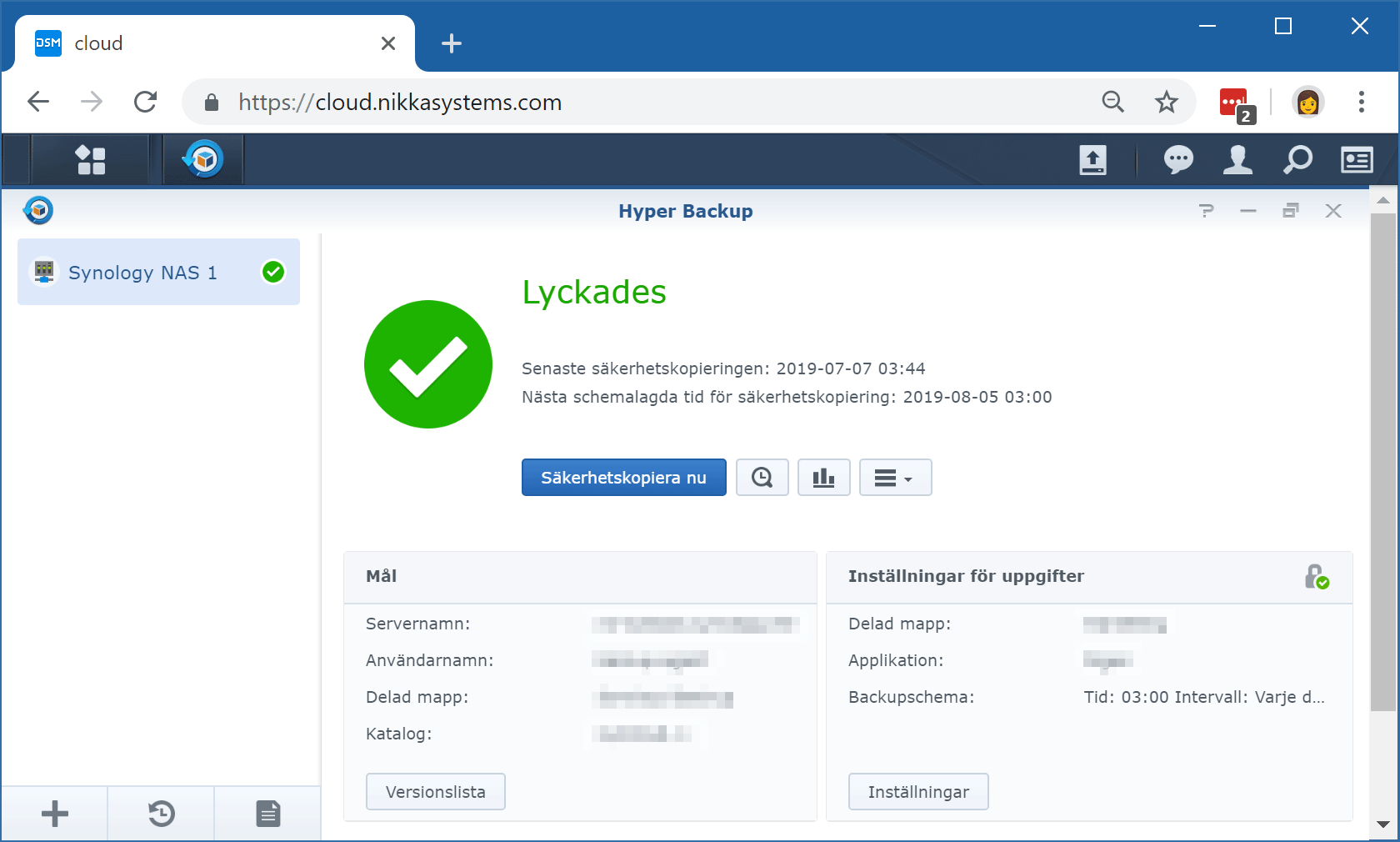Click the Inställningar button
This screenshot has width=1400, height=842.
coord(918,792)
